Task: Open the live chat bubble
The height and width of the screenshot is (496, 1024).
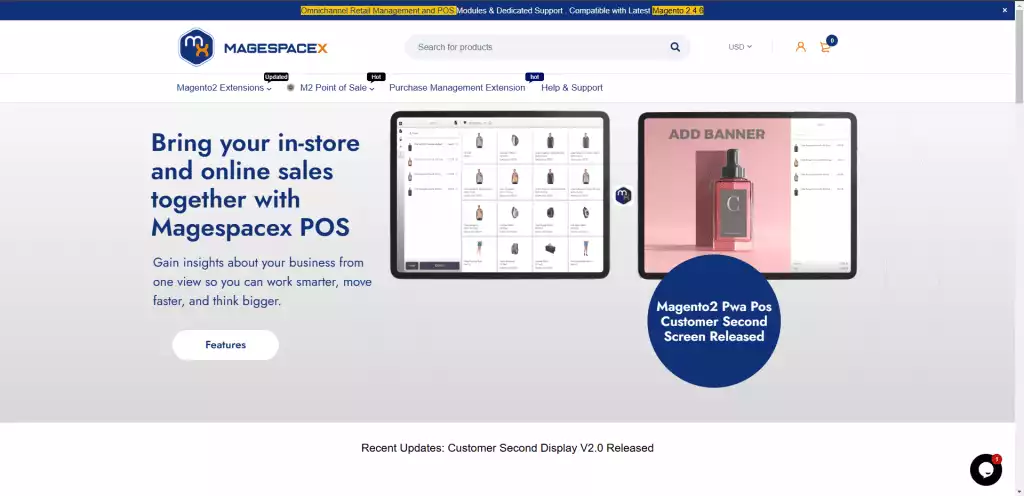Action: (985, 469)
